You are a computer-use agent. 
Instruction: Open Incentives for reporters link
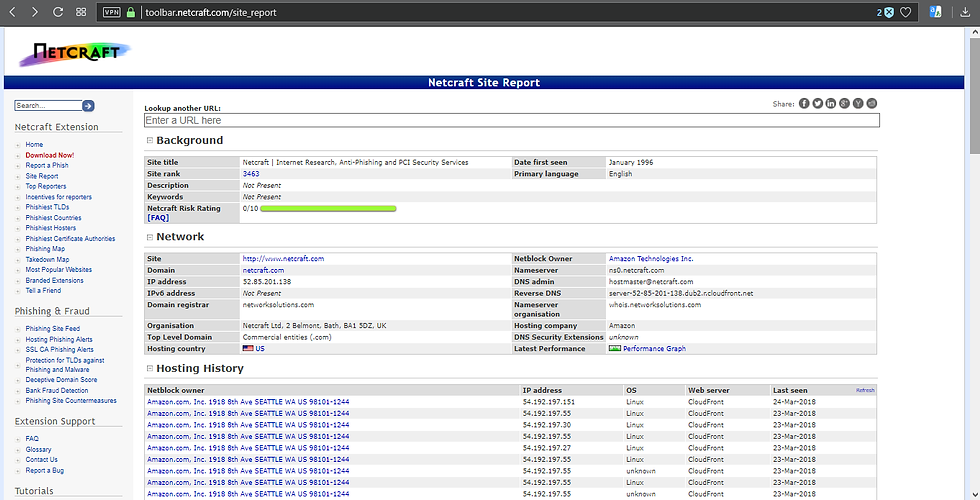pos(59,197)
